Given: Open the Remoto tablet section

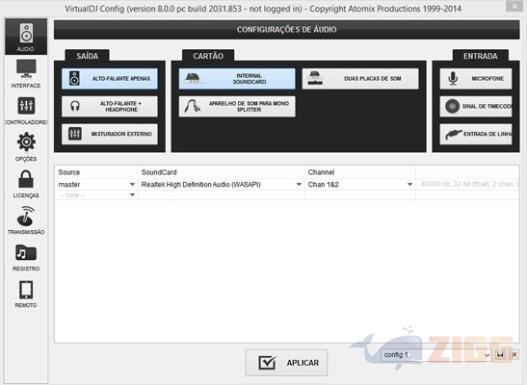Looking at the screenshot, I should pyautogui.click(x=26, y=294).
